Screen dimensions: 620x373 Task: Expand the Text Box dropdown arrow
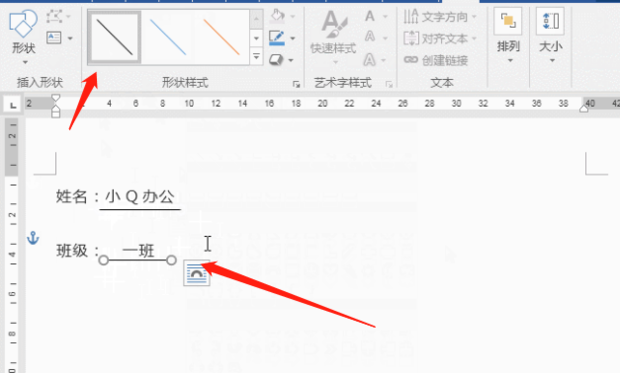[x=70, y=38]
